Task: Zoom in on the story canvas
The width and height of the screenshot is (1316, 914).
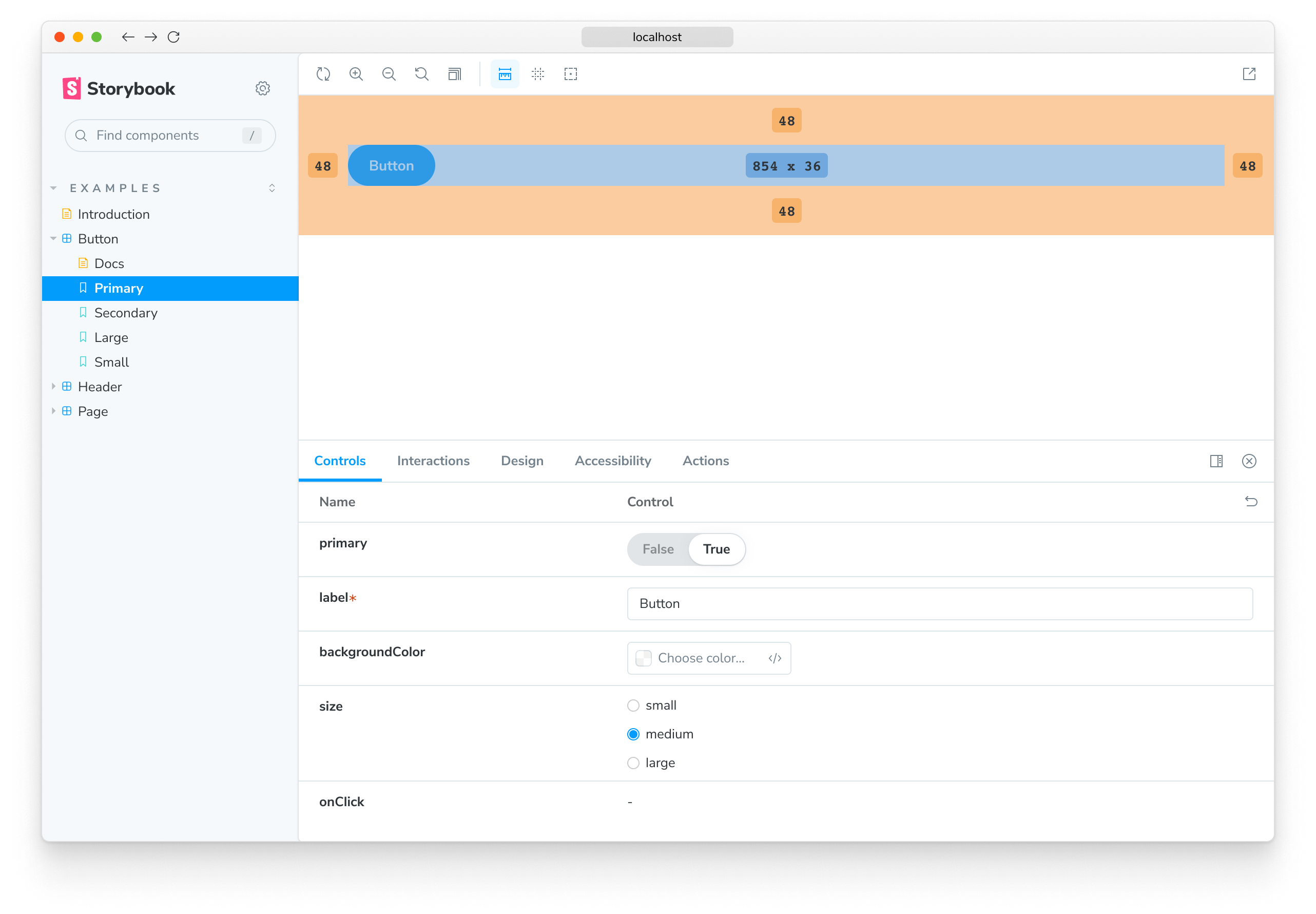Action: tap(356, 74)
